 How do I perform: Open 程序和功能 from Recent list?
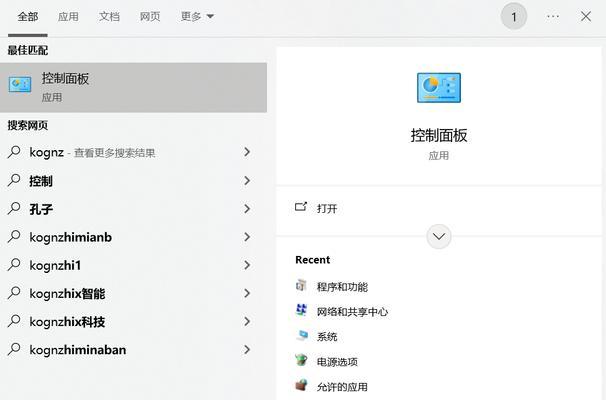[x=342, y=287]
